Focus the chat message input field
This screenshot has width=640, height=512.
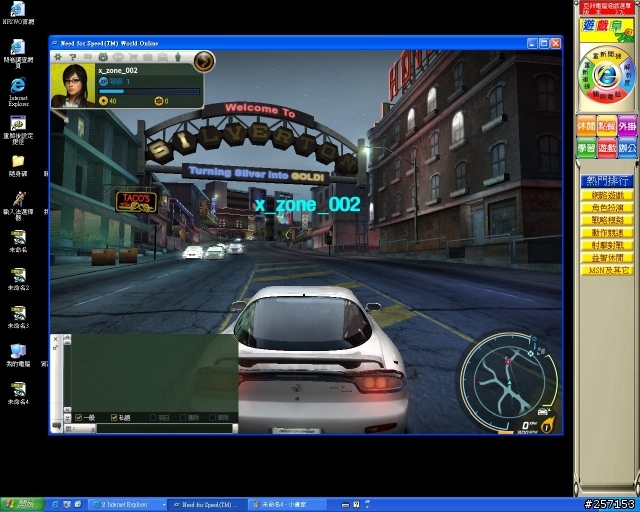coord(164,428)
